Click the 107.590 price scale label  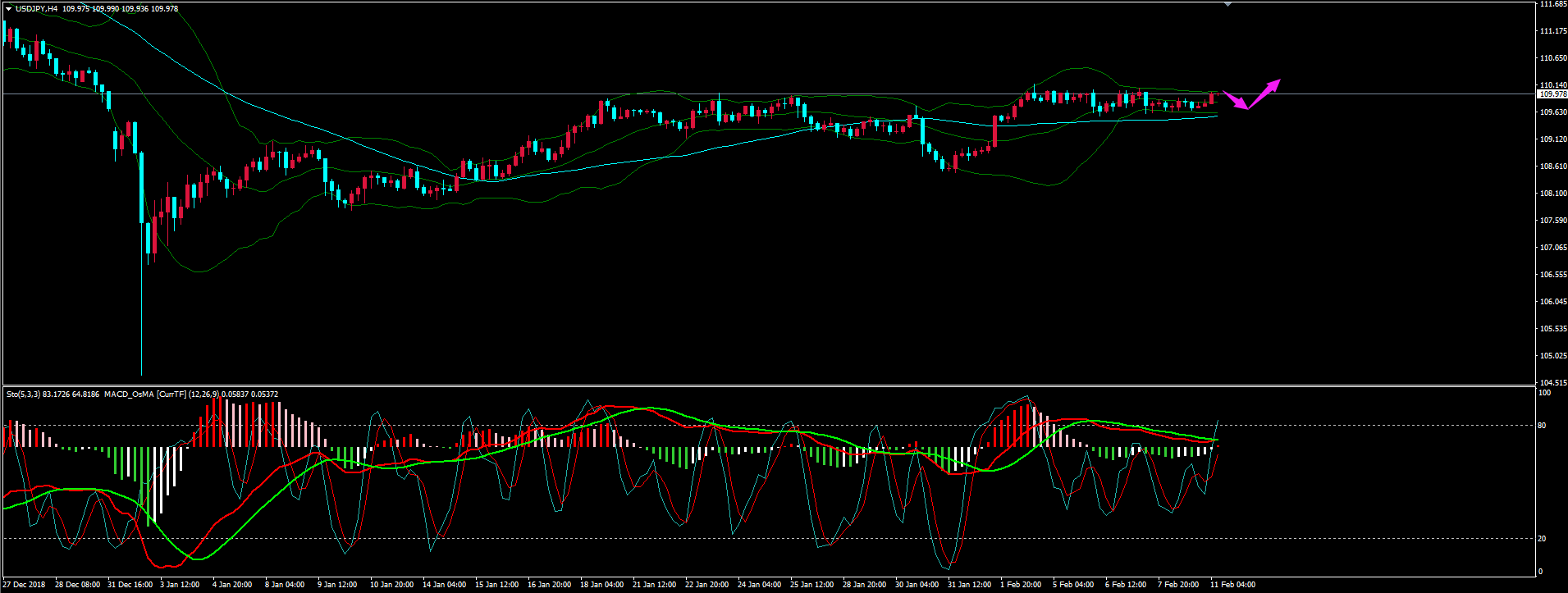pyautogui.click(x=1554, y=221)
